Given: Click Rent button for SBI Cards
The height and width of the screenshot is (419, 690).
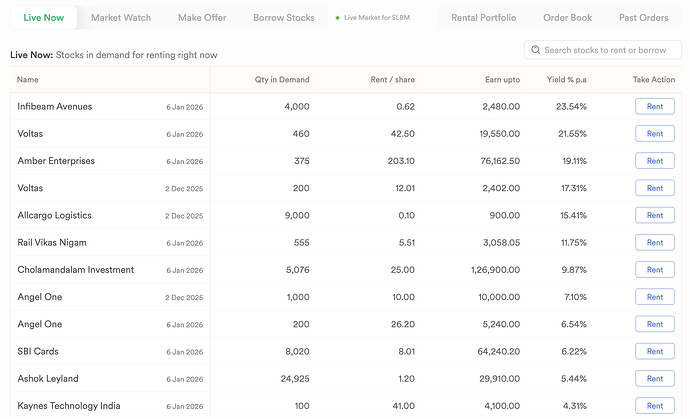Looking at the screenshot, I should [654, 352].
